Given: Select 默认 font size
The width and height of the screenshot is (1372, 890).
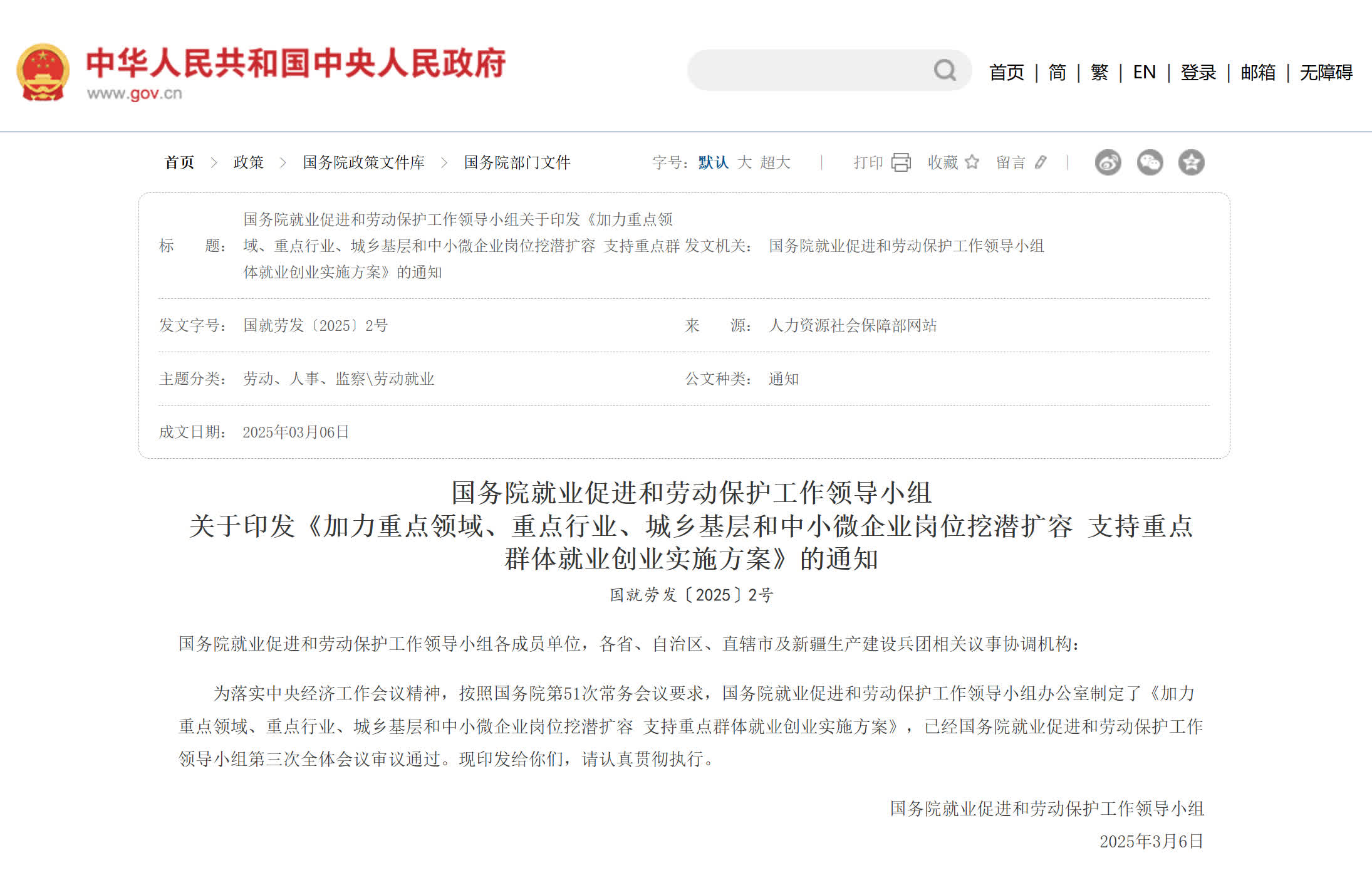Looking at the screenshot, I should point(713,162).
